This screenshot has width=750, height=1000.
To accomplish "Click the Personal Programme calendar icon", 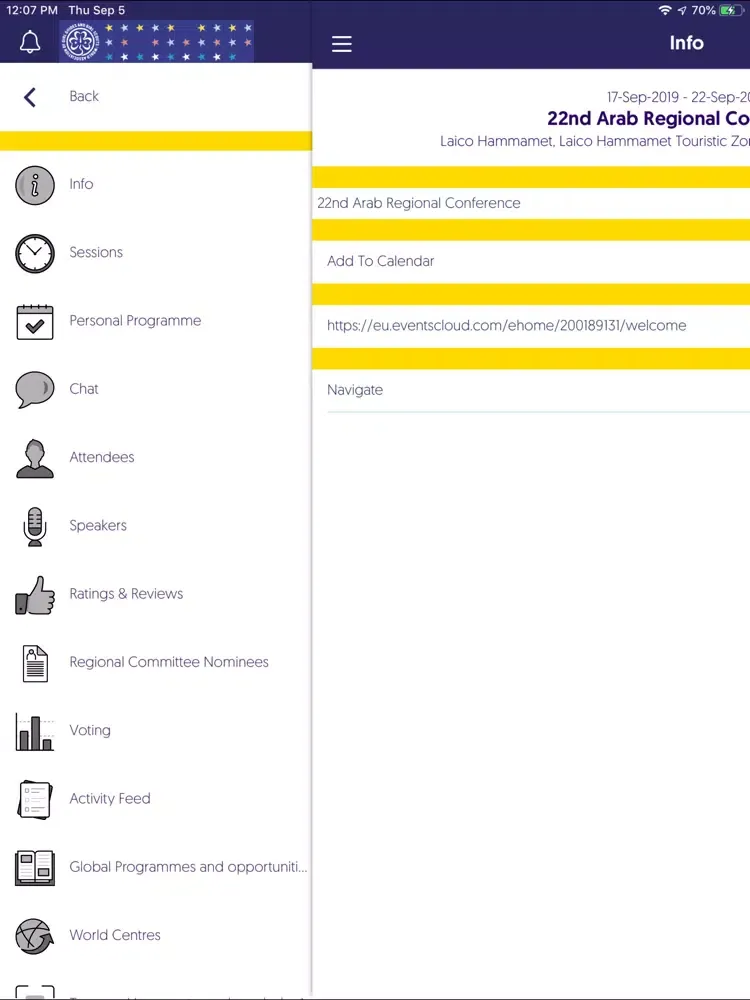I will 34,321.
